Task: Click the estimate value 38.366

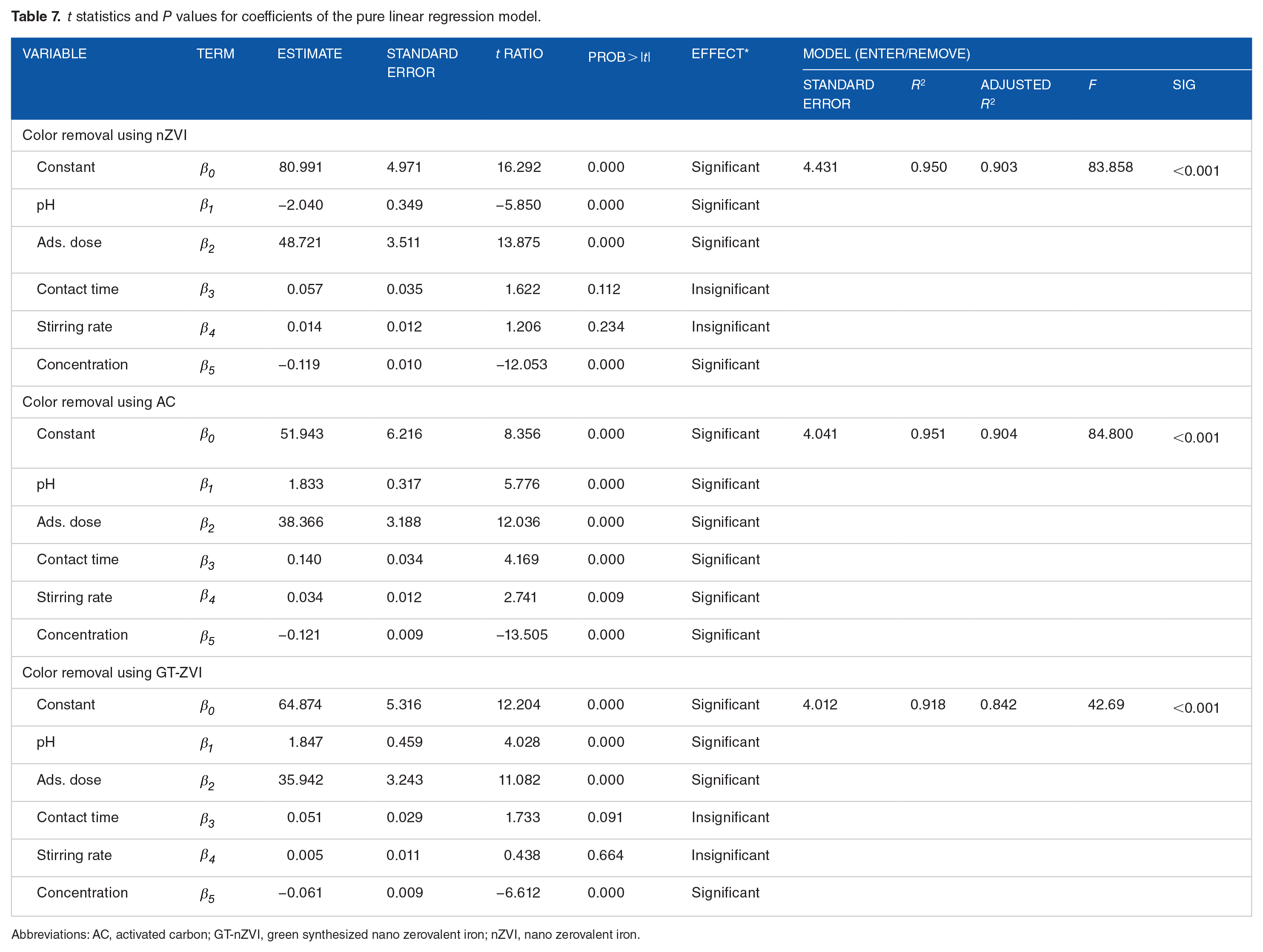Action: [301, 522]
